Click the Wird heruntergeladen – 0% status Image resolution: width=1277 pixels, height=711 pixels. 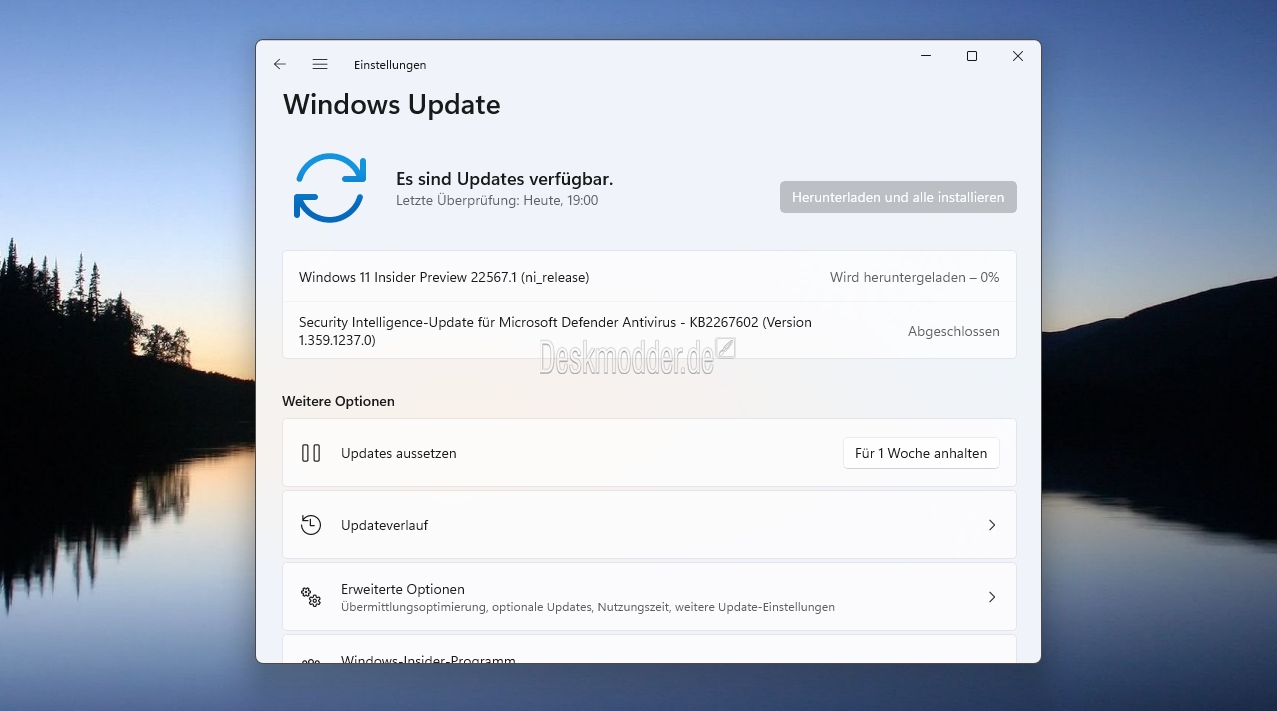pos(914,277)
